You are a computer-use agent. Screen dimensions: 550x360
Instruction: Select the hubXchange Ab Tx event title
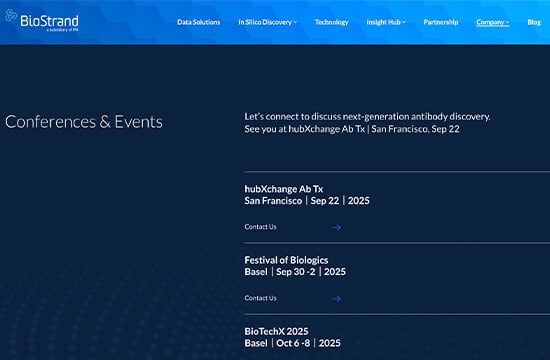click(x=283, y=189)
